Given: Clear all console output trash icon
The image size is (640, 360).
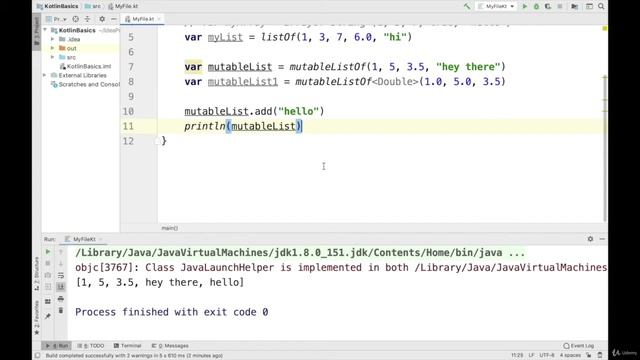Looking at the screenshot, I should click(x=61, y=311).
